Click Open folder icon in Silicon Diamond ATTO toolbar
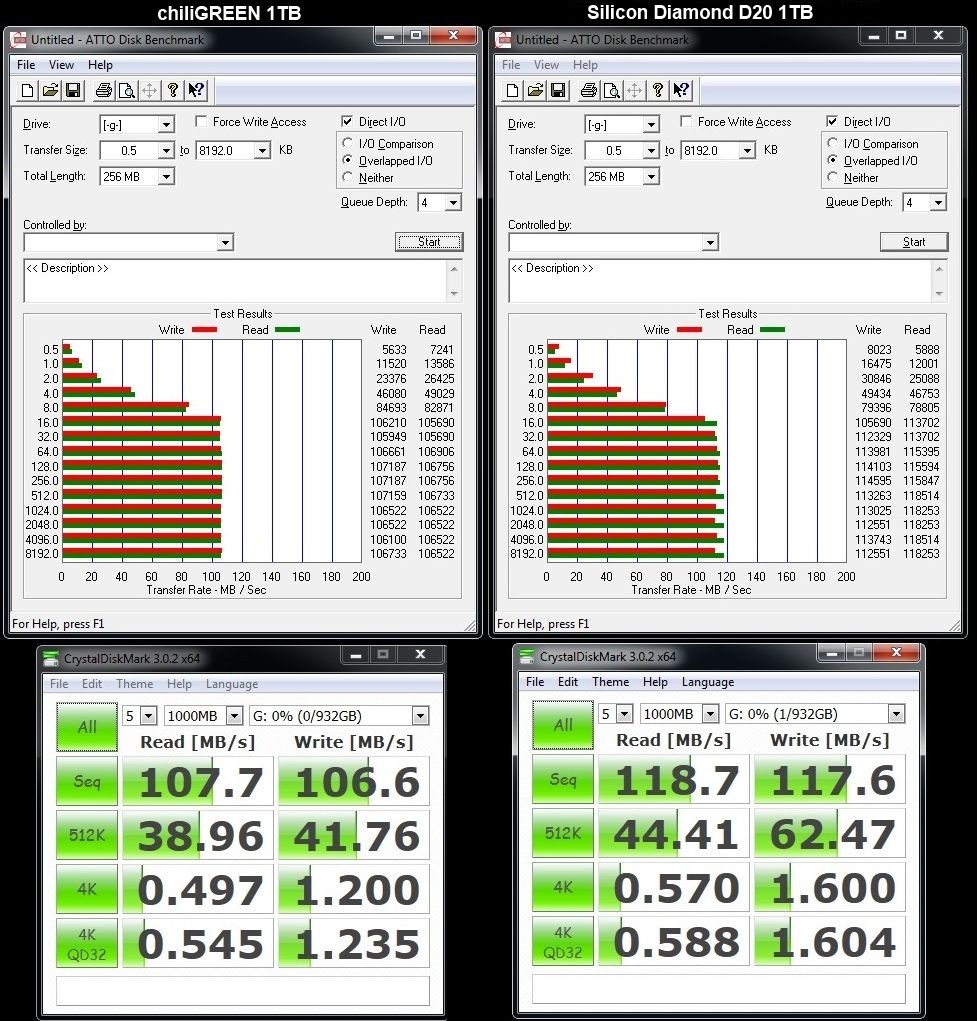 click(x=535, y=91)
